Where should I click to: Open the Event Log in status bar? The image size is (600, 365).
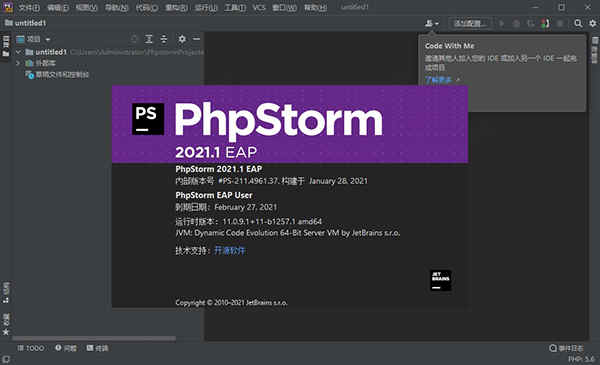566,348
